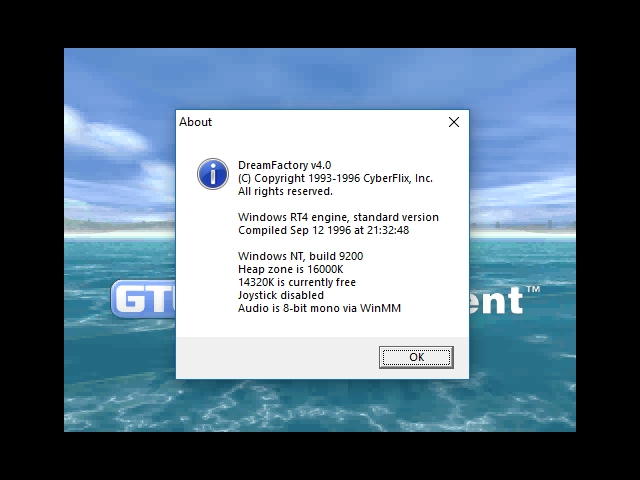Click the 'Joystick disabled' text
This screenshot has height=480, width=640.
coord(281,295)
